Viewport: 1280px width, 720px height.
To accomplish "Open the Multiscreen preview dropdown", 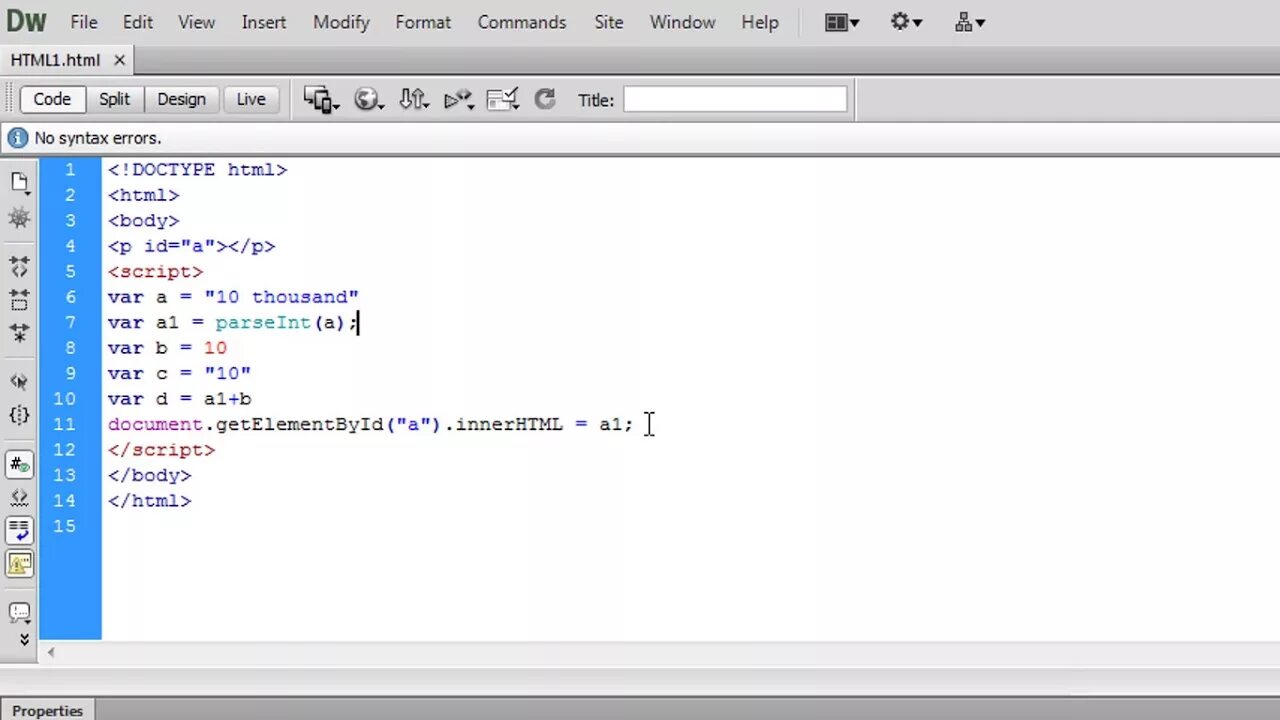I will tap(322, 99).
